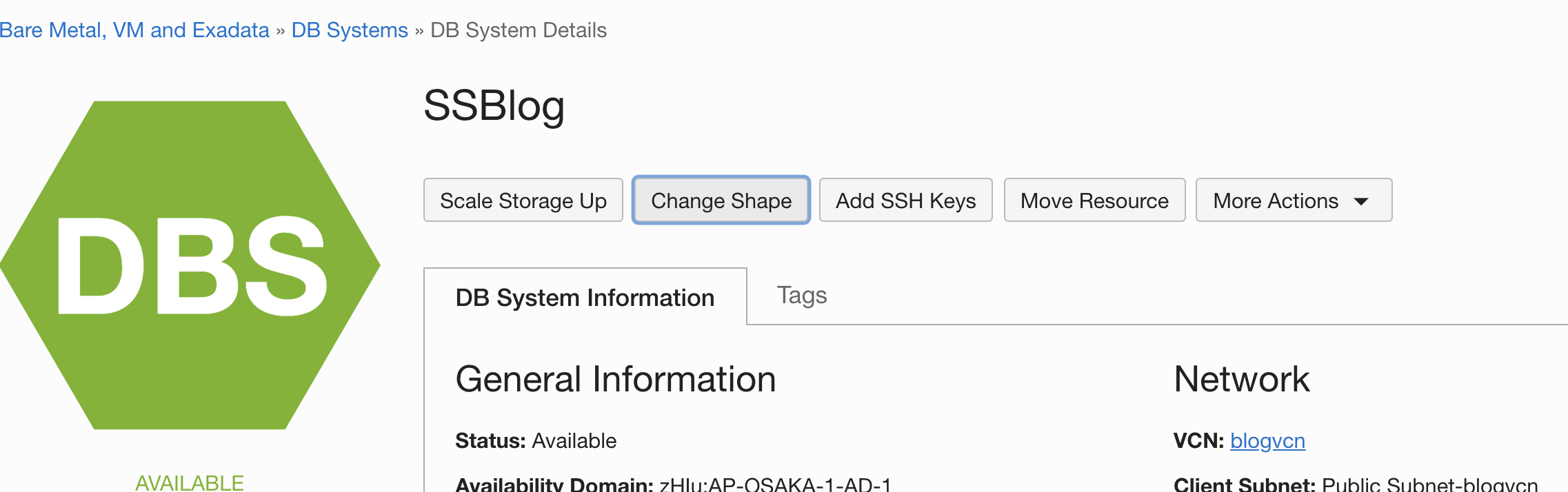Click the Network section heading

pos(1242,379)
